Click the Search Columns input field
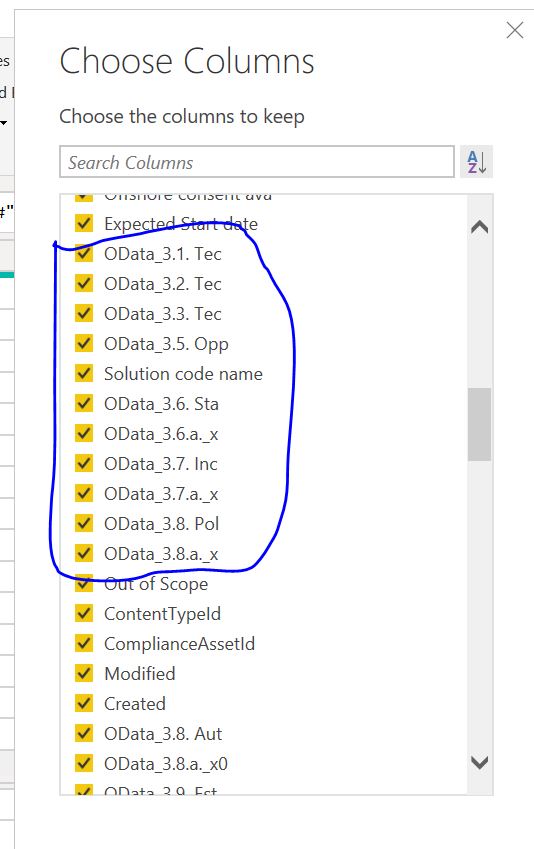The width and height of the screenshot is (534, 849). pyautogui.click(x=257, y=161)
